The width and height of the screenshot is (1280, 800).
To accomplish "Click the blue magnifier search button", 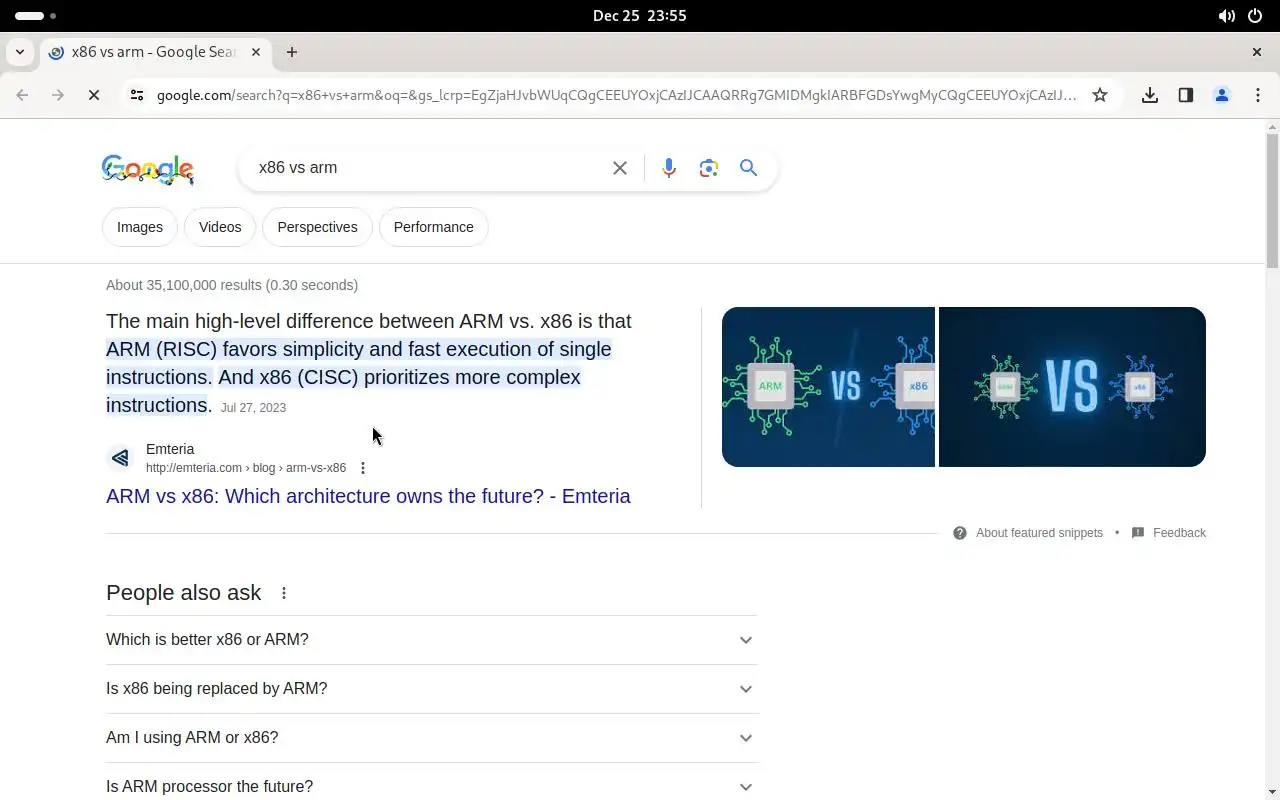I will pyautogui.click(x=748, y=168).
